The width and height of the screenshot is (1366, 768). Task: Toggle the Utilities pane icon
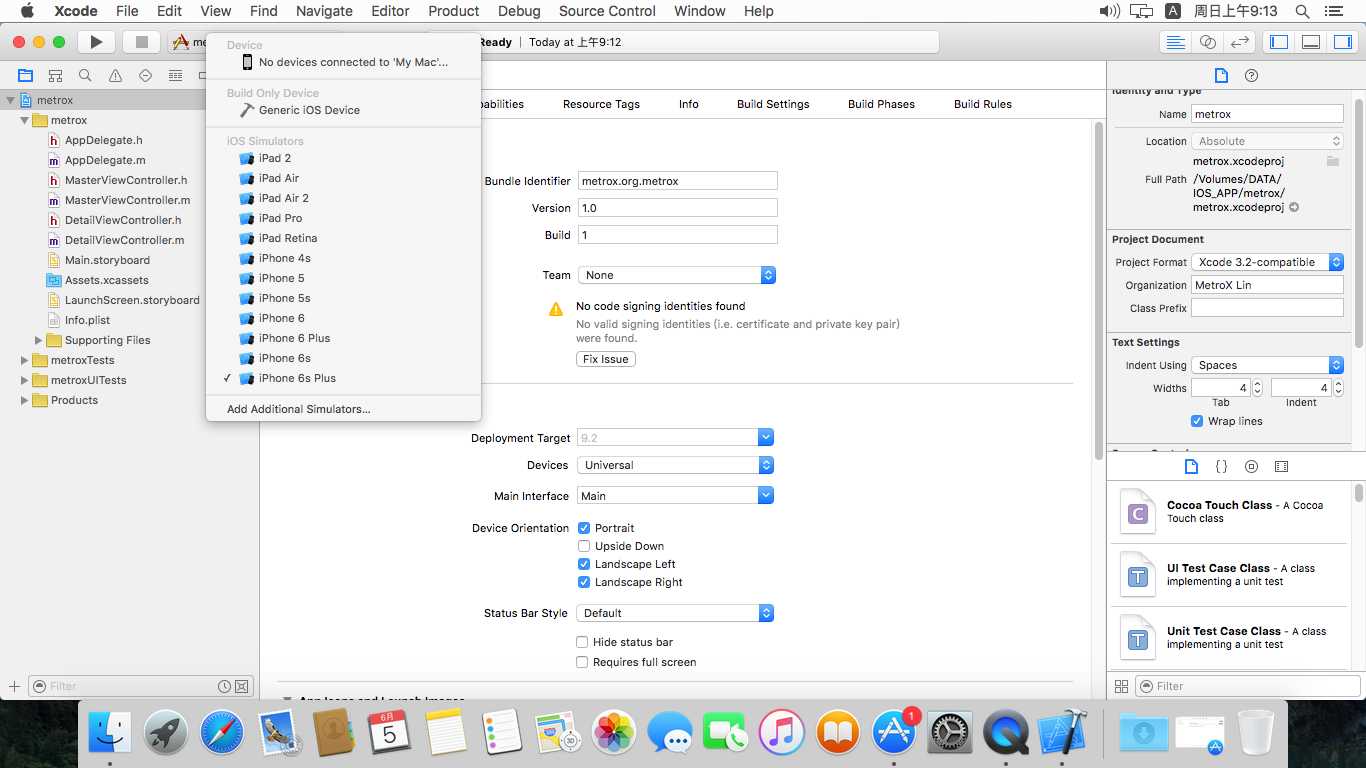point(1342,42)
